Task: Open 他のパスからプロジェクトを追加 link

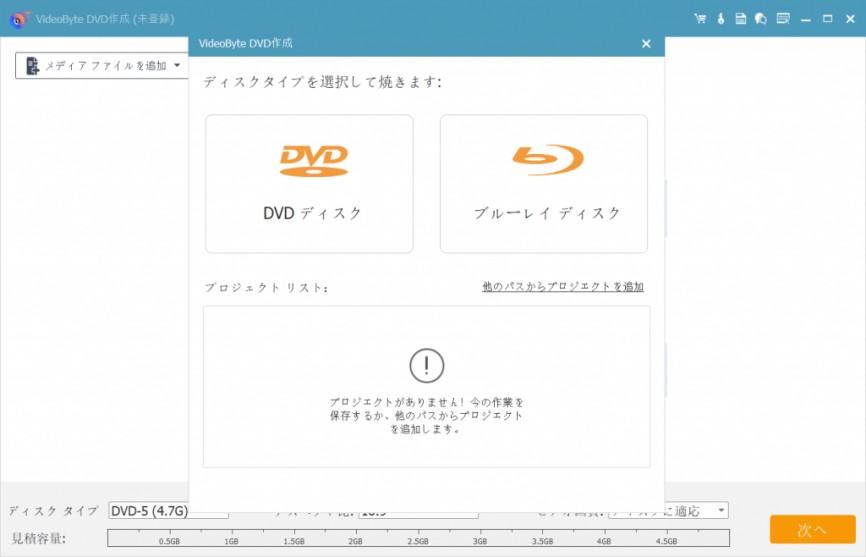Action: (563, 287)
